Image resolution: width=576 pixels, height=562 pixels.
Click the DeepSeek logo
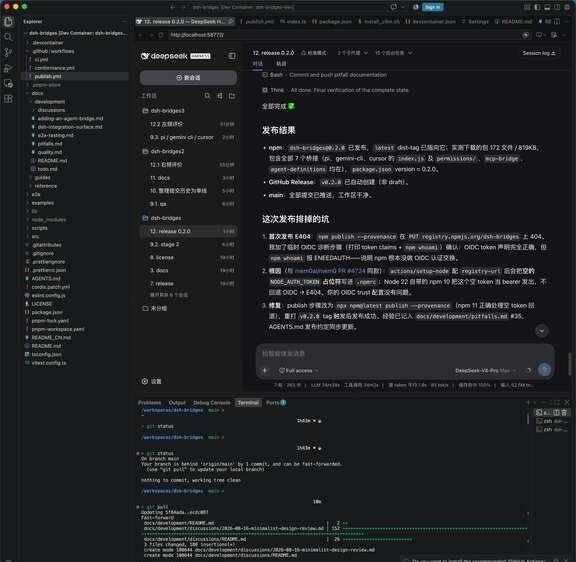tap(176, 56)
